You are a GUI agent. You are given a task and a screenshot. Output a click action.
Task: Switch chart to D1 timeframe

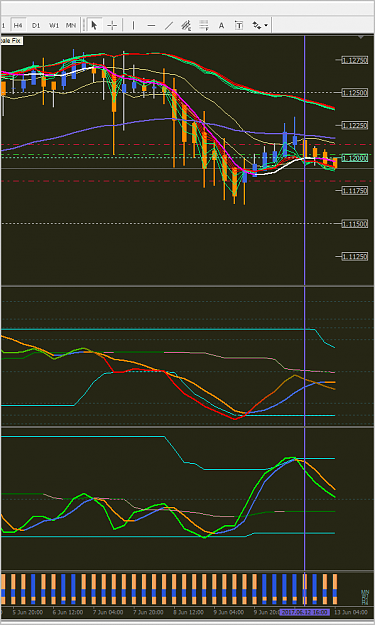point(36,26)
